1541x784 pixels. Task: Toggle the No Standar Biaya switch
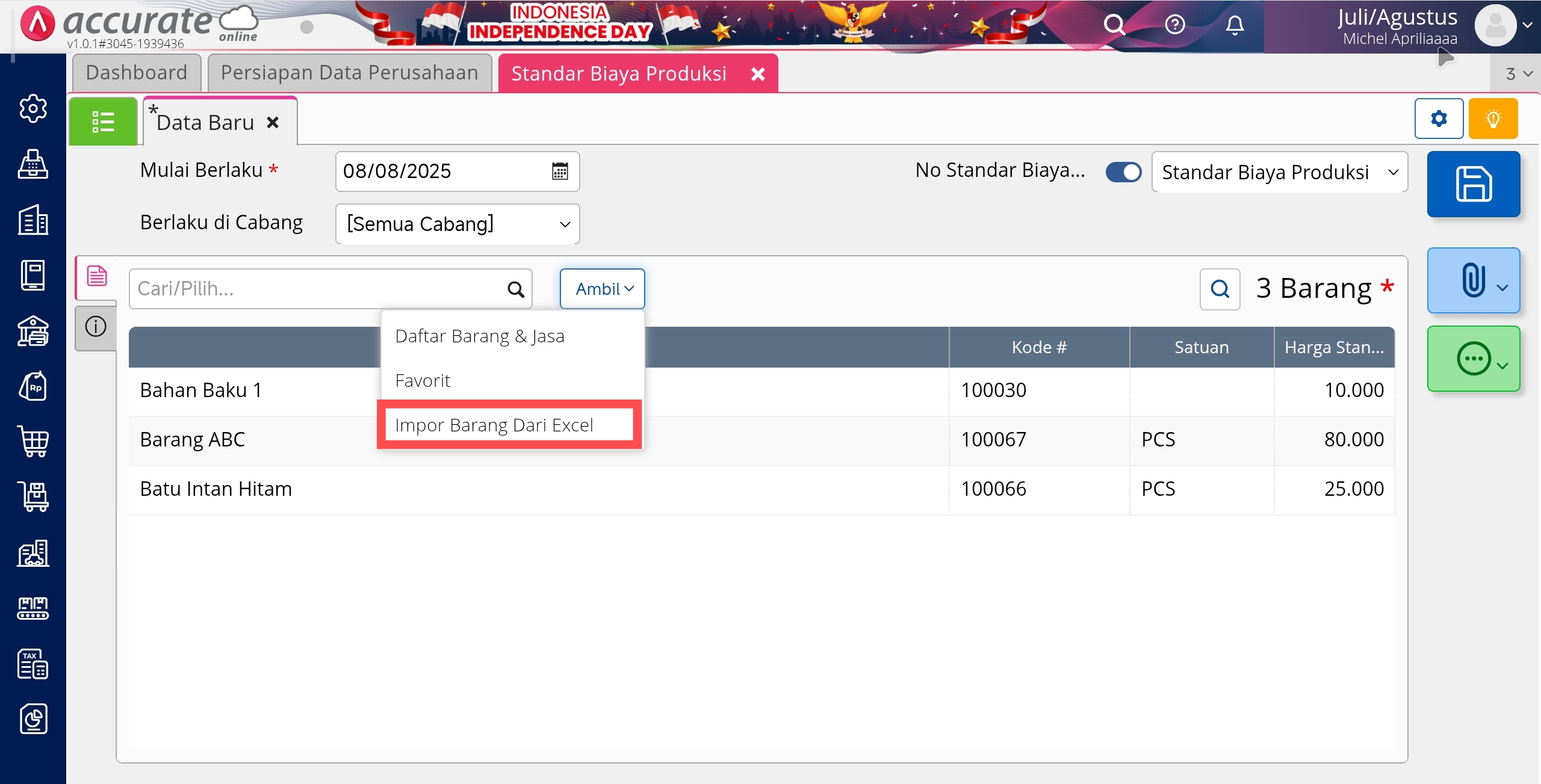click(1123, 172)
